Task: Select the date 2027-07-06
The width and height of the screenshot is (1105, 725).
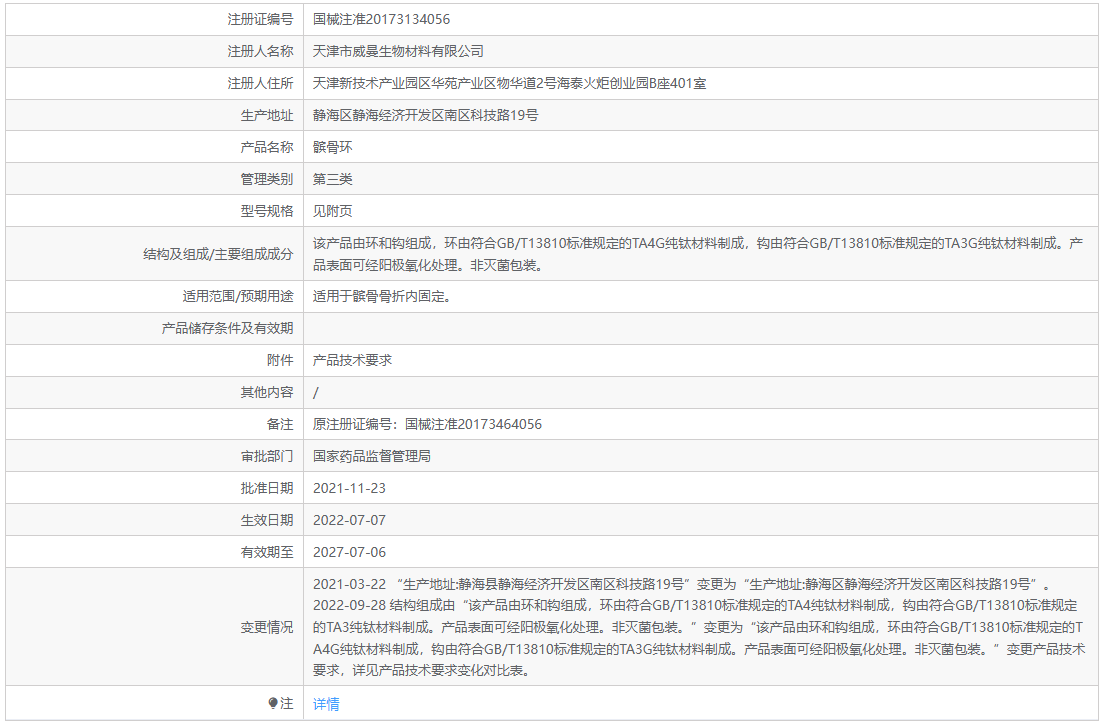Action: 350,552
